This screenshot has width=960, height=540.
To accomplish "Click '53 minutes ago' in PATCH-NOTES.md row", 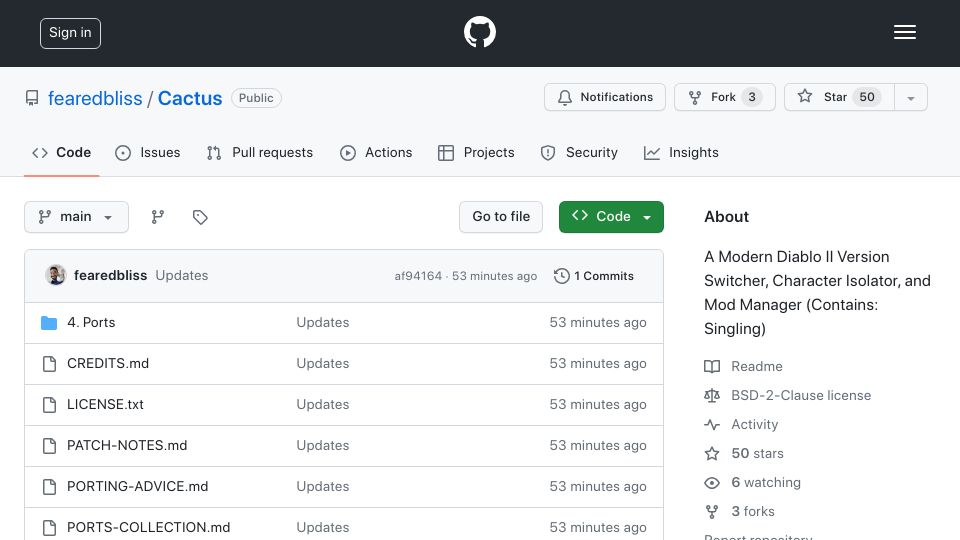I will pos(598,446).
